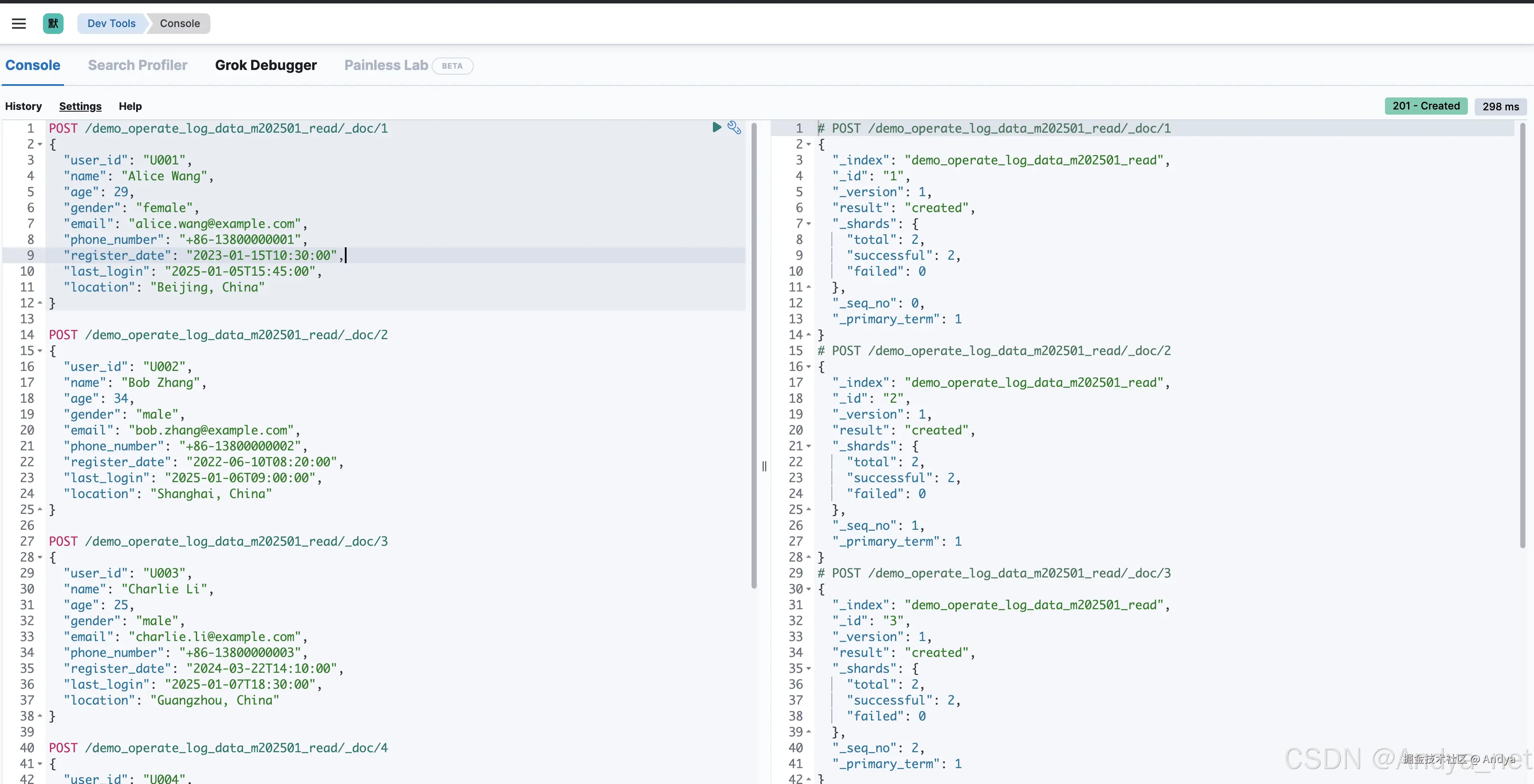Click the 201 - Created status badge
The image size is (1534, 784).
[x=1426, y=106]
